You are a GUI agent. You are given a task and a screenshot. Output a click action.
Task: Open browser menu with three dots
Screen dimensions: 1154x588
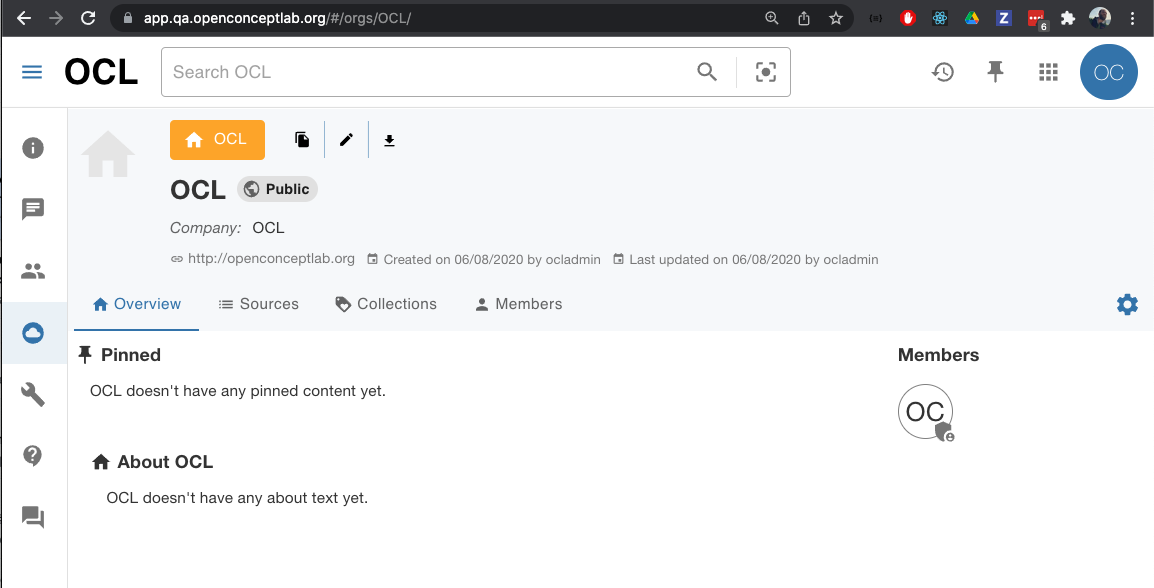(x=1133, y=17)
